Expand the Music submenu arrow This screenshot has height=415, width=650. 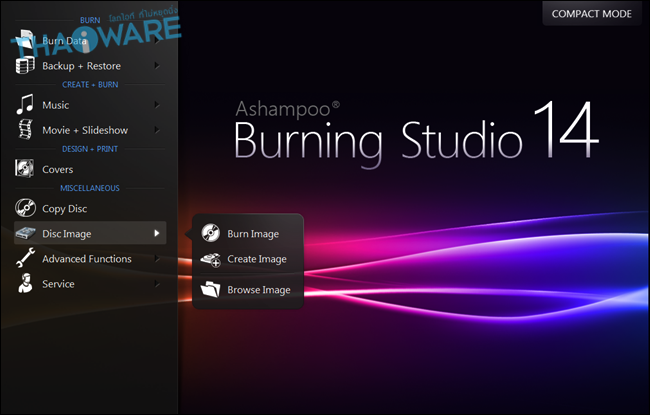(x=157, y=105)
